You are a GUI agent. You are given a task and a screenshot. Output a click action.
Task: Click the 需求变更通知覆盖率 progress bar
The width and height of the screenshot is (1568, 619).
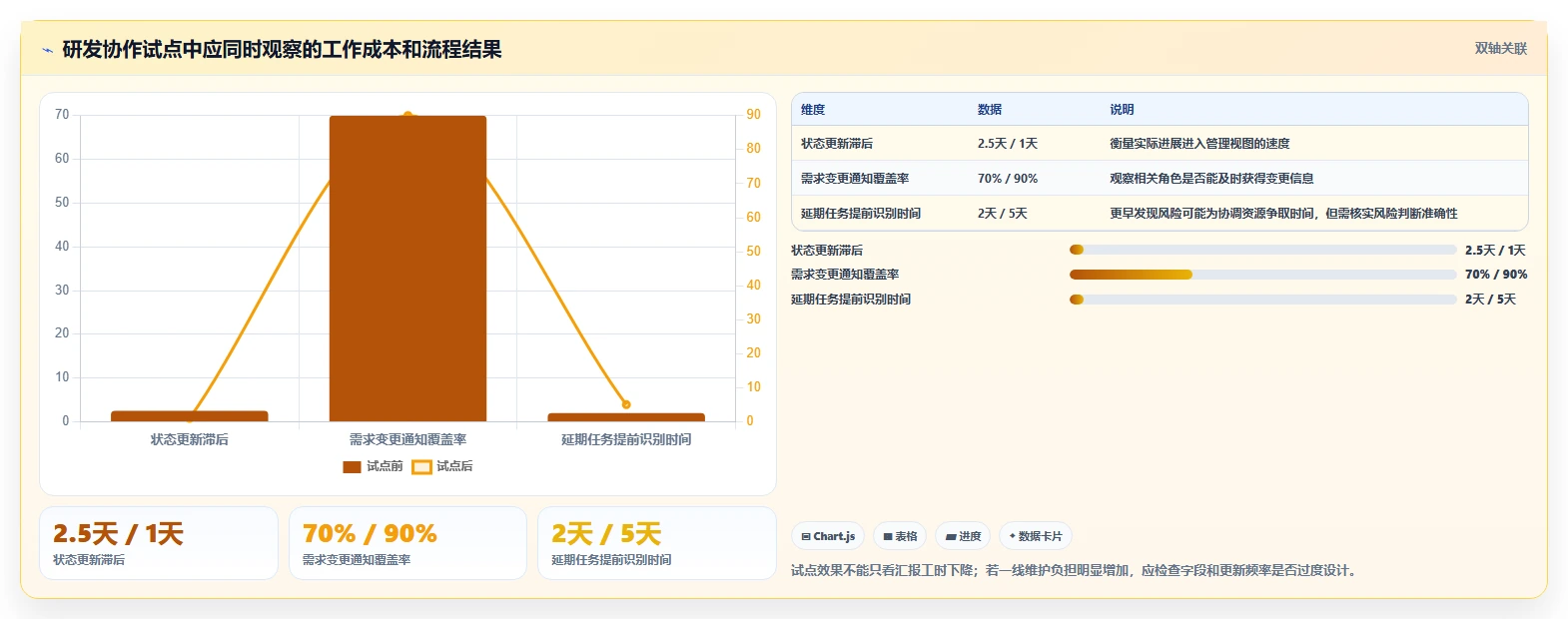pyautogui.click(x=1262, y=275)
